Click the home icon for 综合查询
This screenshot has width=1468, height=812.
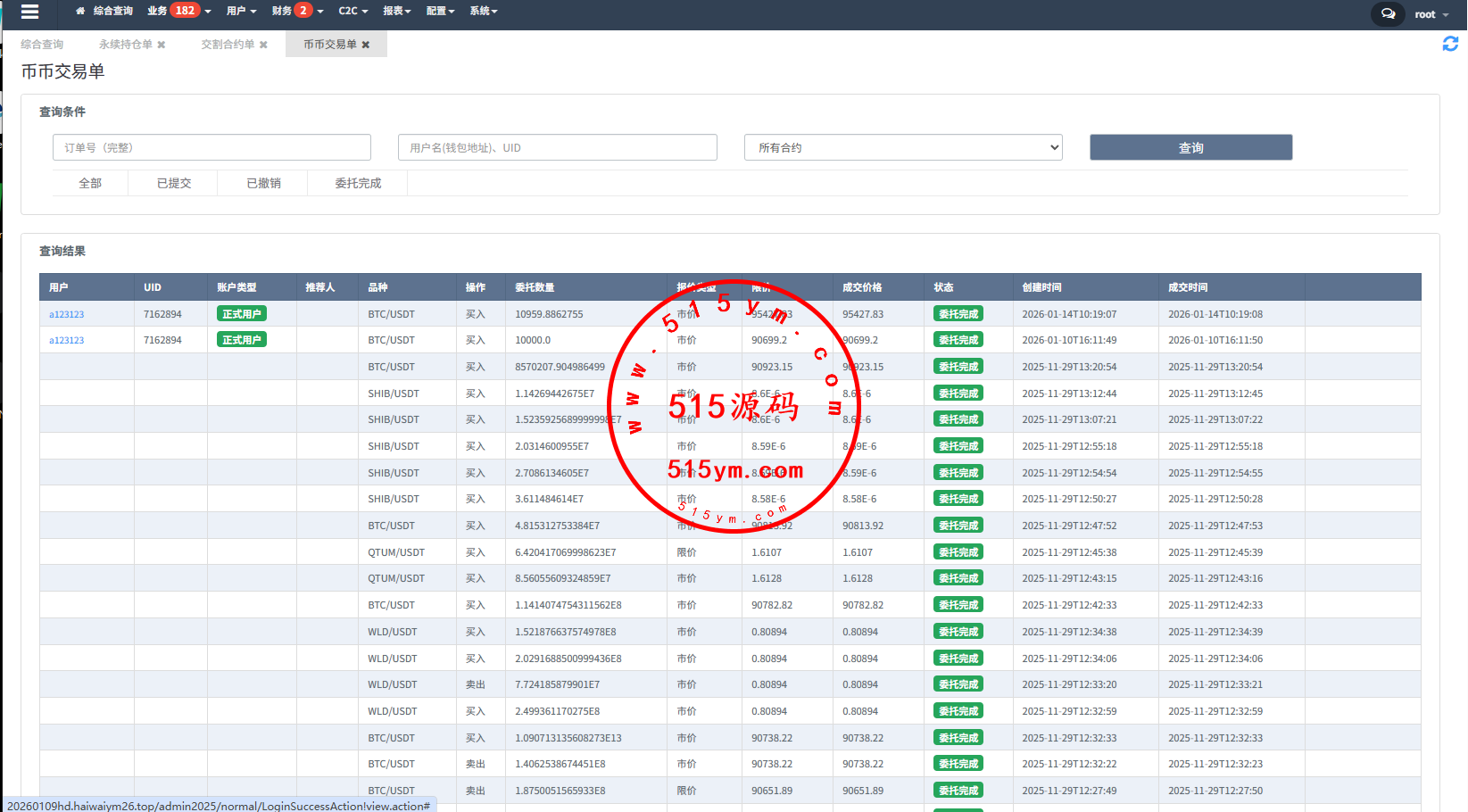[x=80, y=12]
